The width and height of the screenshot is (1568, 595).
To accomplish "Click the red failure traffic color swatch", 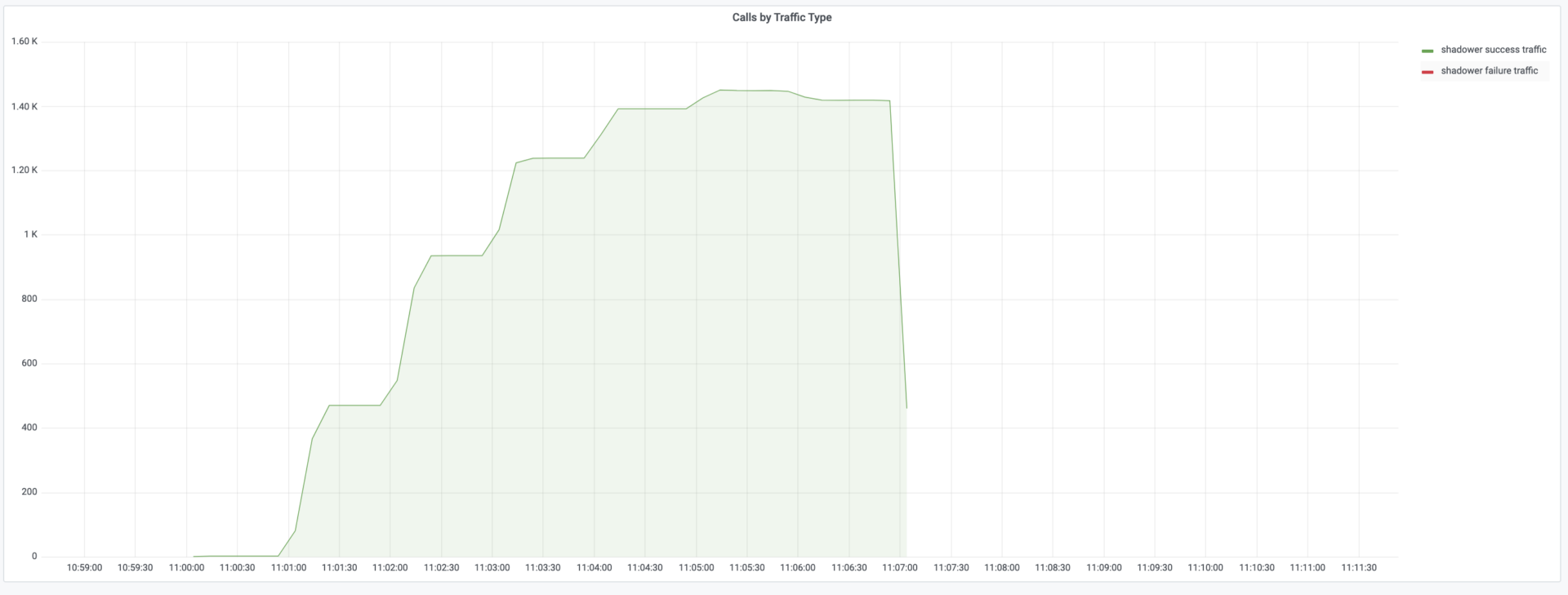I will pos(1428,72).
